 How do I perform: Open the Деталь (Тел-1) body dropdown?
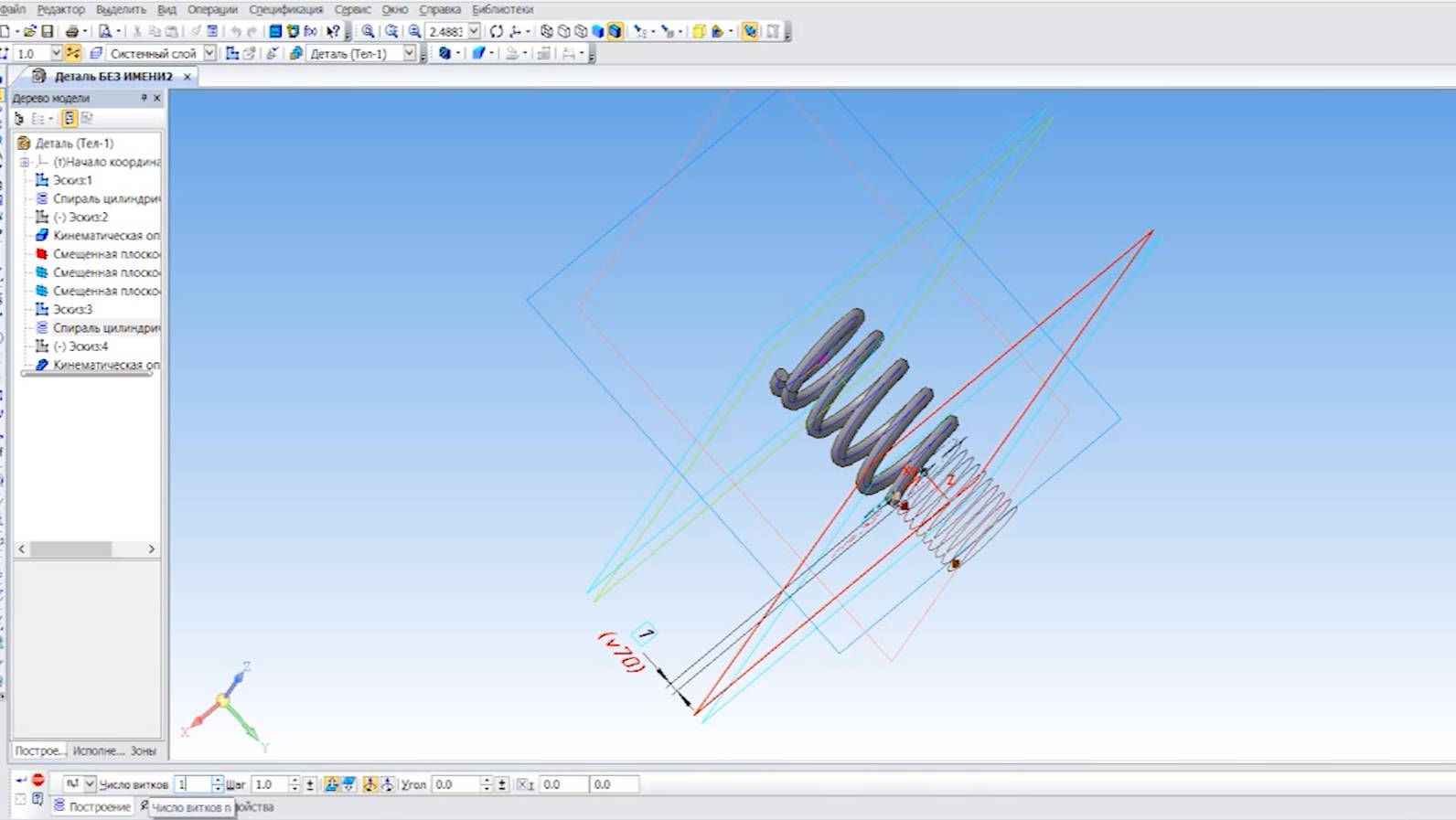tap(410, 53)
